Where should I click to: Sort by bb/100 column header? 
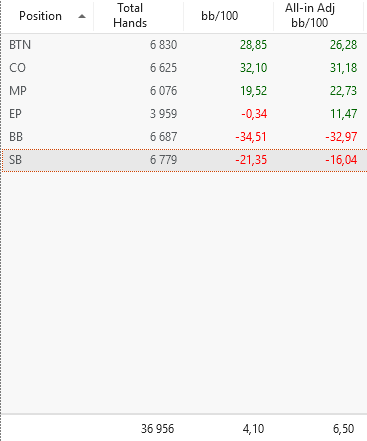228,16
